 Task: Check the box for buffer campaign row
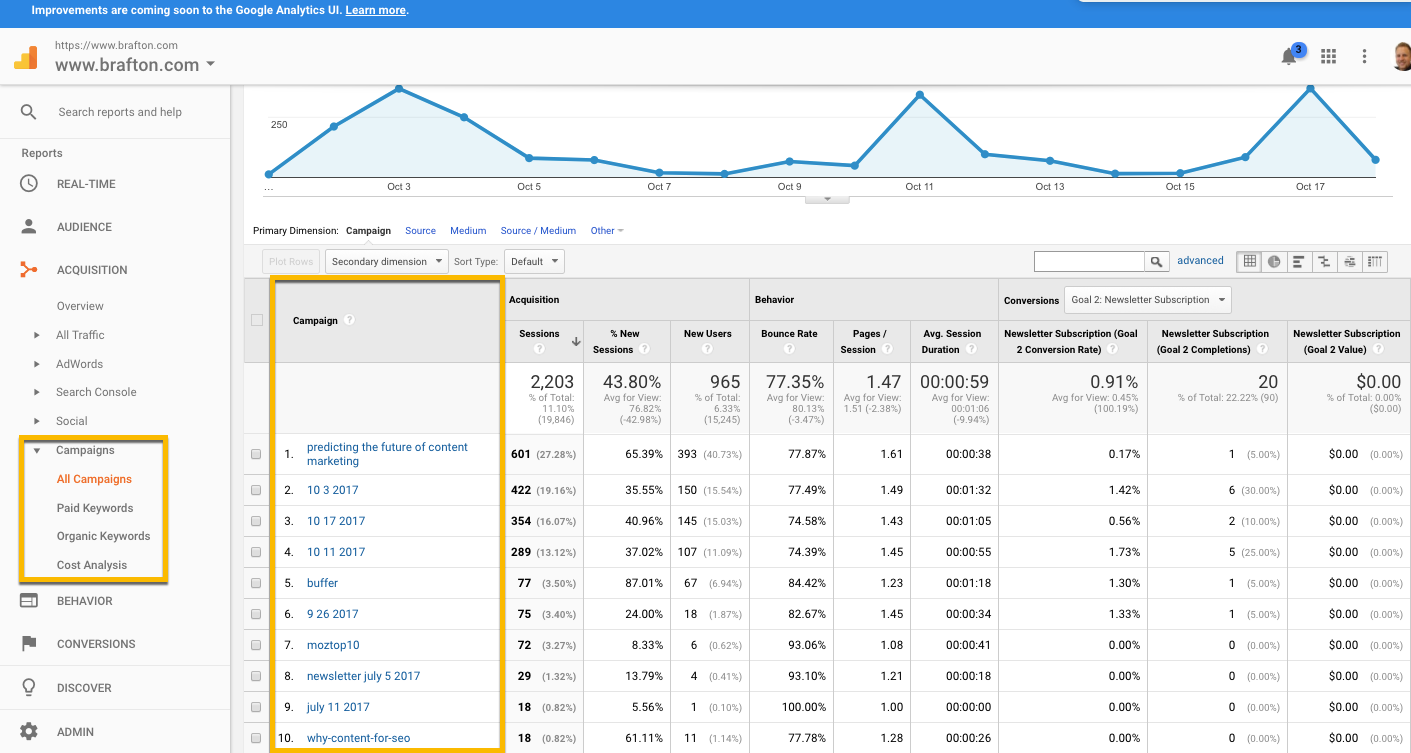click(256, 583)
